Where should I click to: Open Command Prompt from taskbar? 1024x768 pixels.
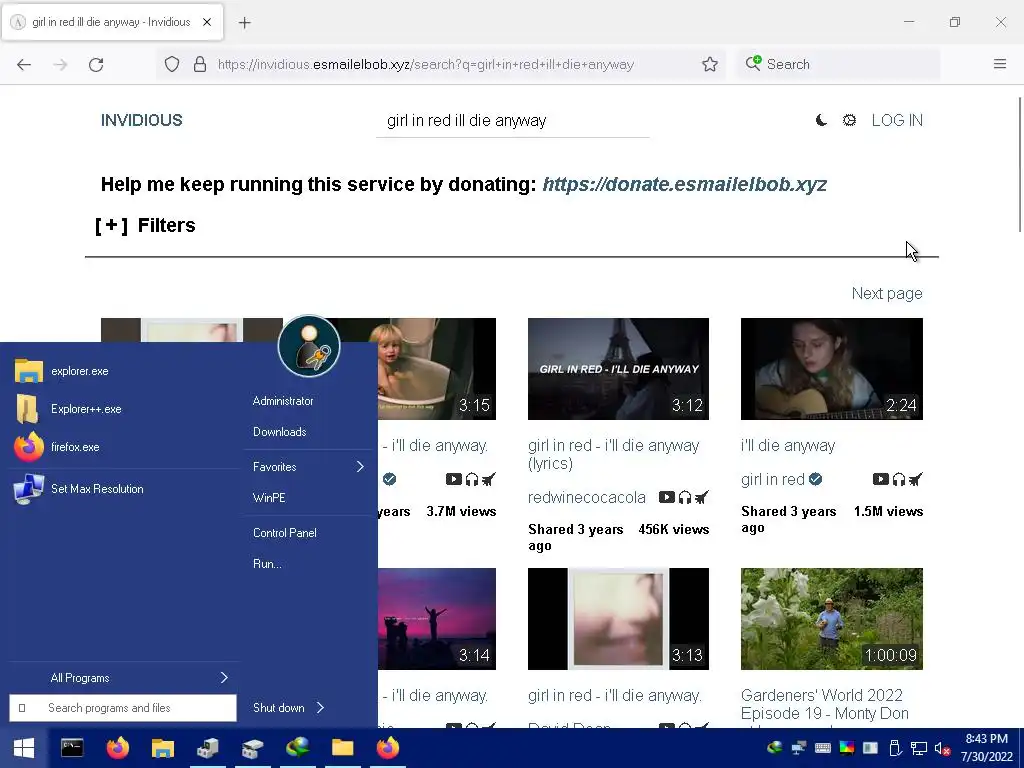coord(72,748)
